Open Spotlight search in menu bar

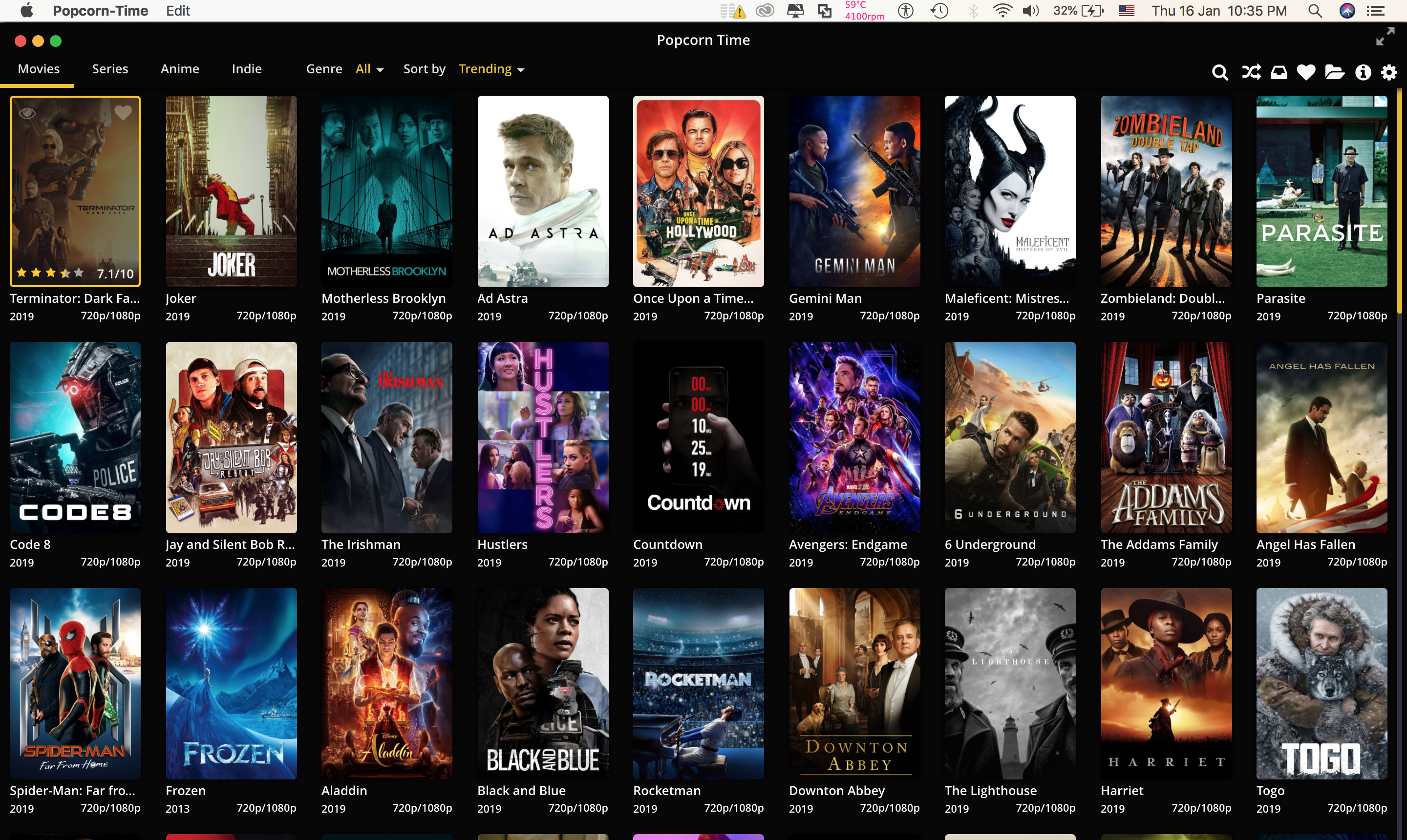(1315, 11)
